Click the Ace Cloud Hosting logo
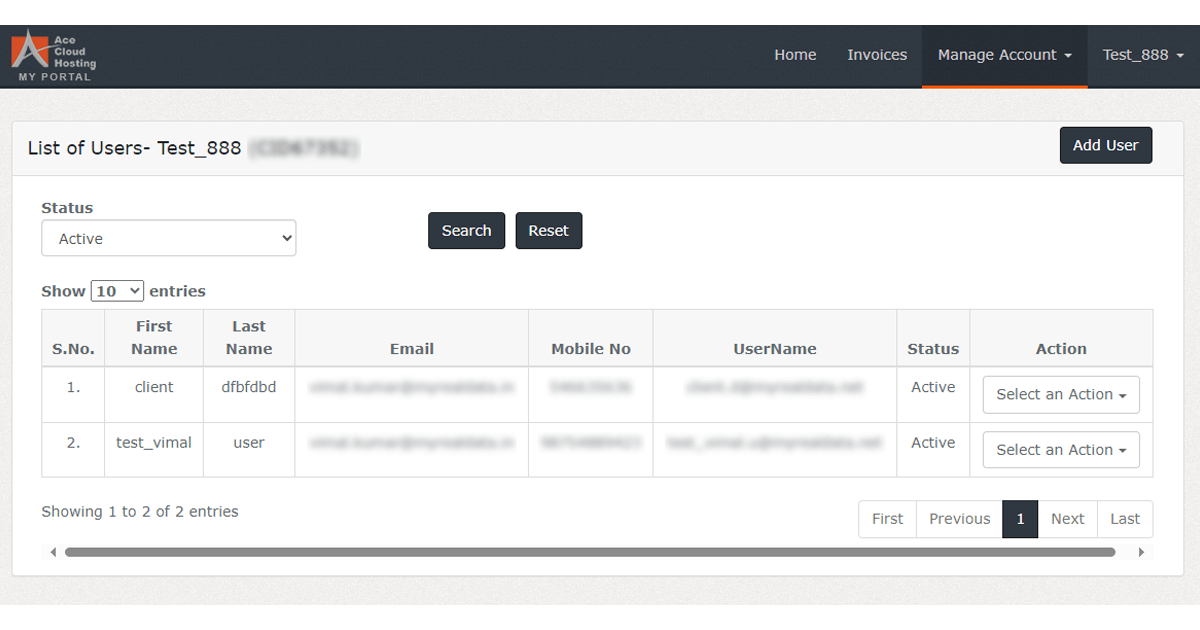Image resolution: width=1200 pixels, height=630 pixels. 52,55
